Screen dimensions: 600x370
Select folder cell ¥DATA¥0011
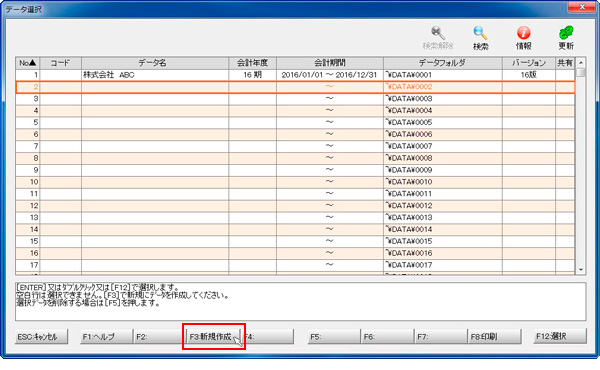[x=443, y=194]
